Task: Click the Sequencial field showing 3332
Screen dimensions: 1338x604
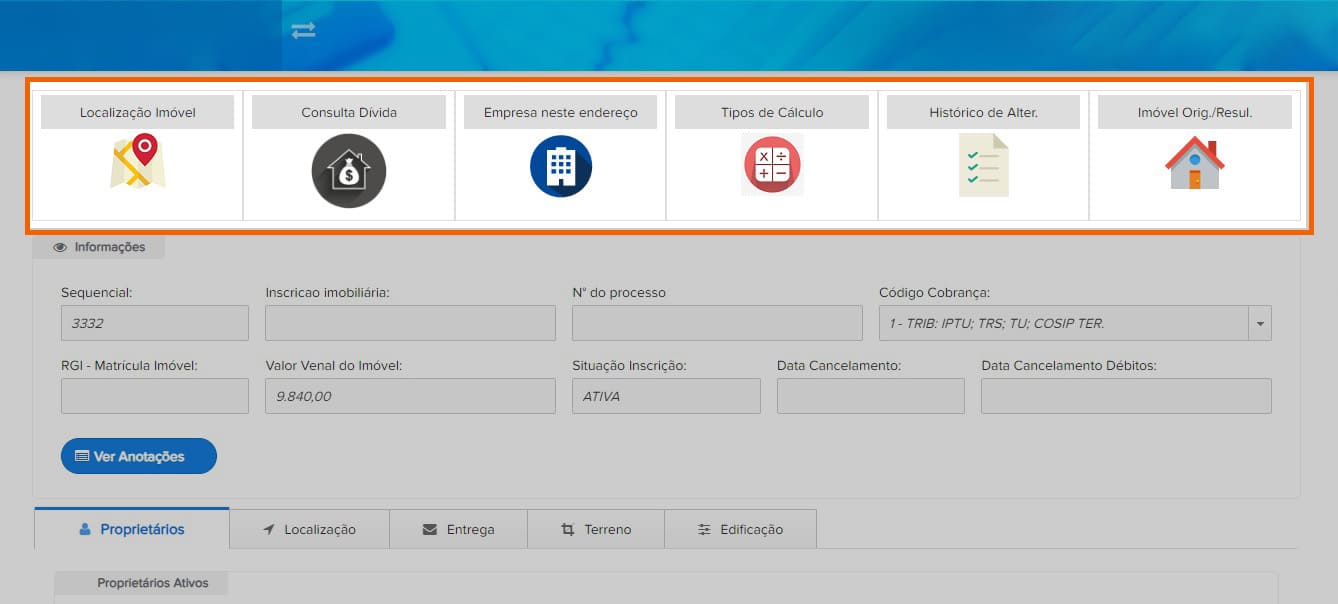Action: (155, 324)
